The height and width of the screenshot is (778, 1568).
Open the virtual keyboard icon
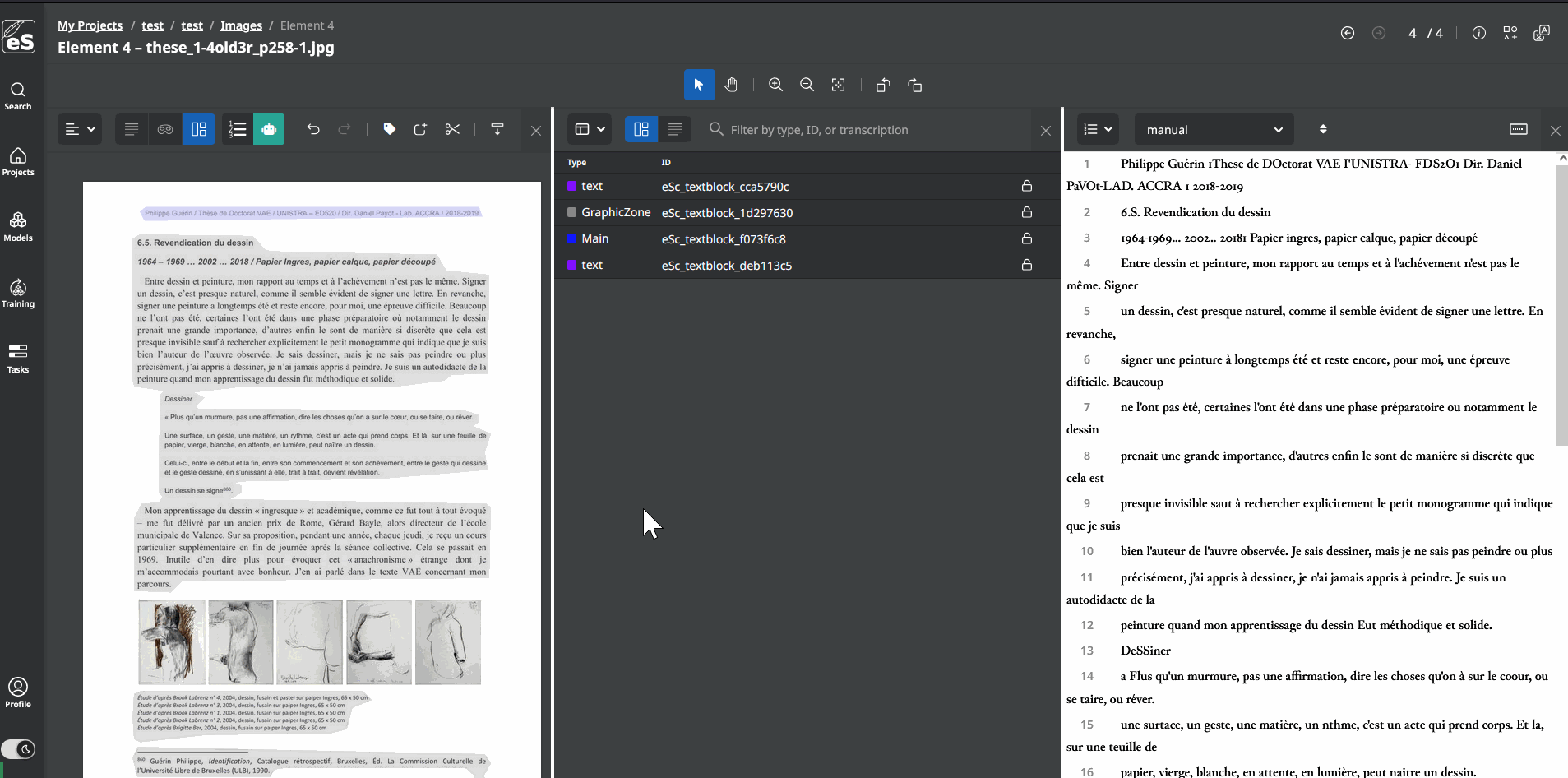[x=1519, y=129]
